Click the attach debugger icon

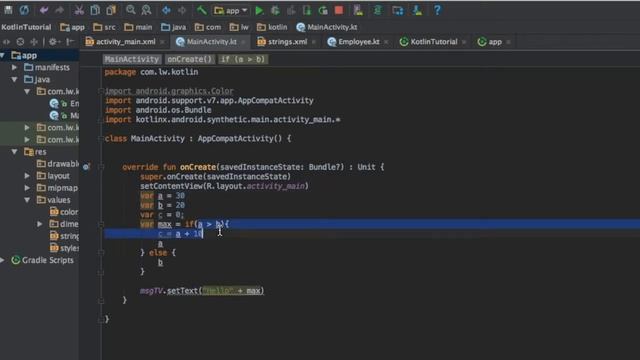pyautogui.click(x=307, y=10)
